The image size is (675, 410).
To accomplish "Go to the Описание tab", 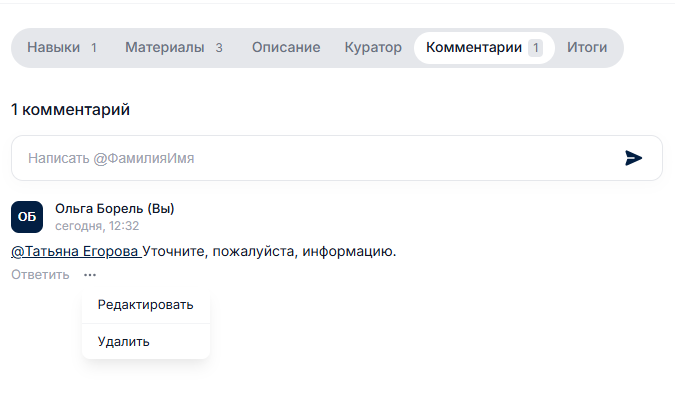I will tap(286, 47).
